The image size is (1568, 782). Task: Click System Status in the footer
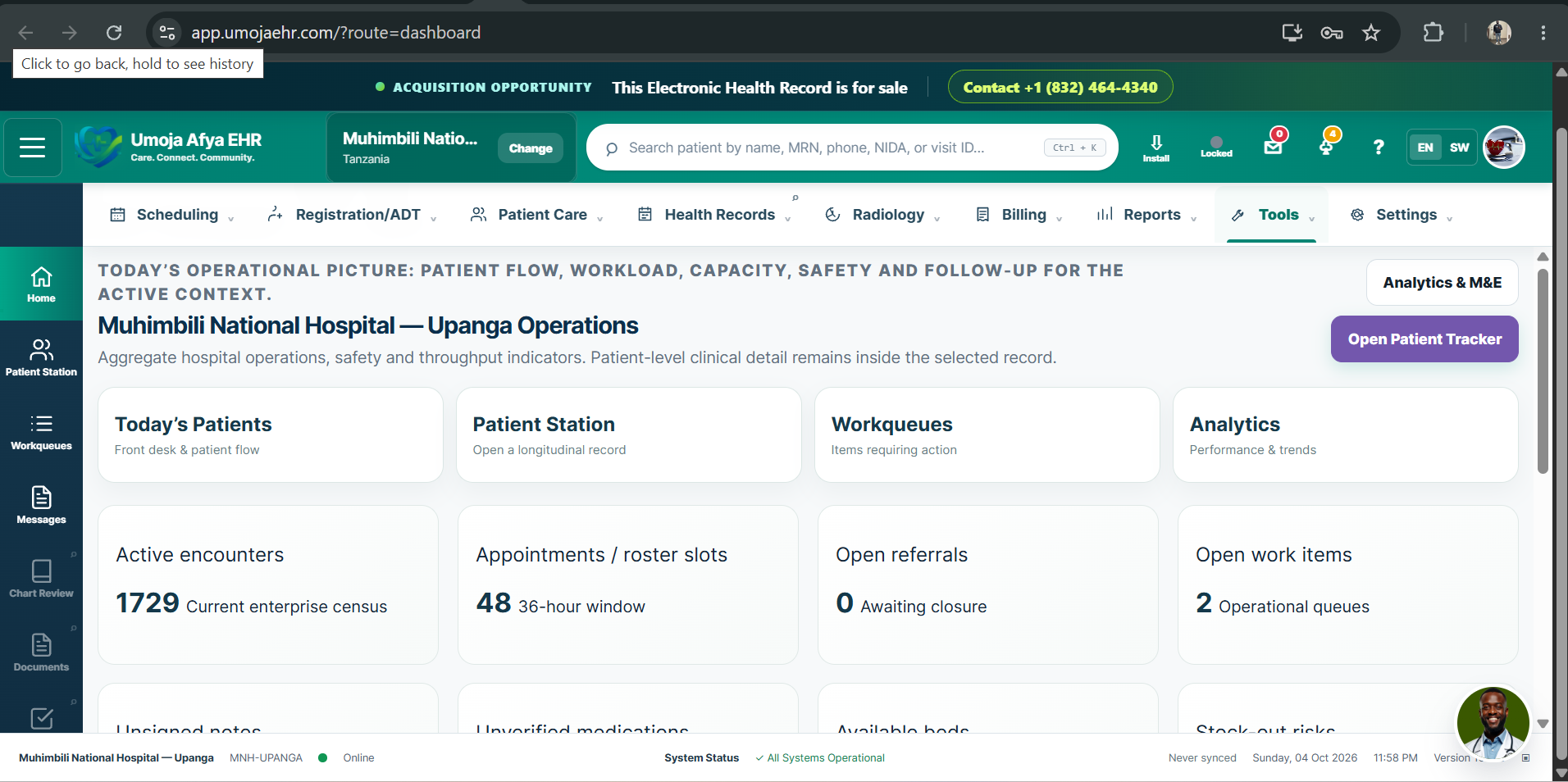[x=701, y=757]
